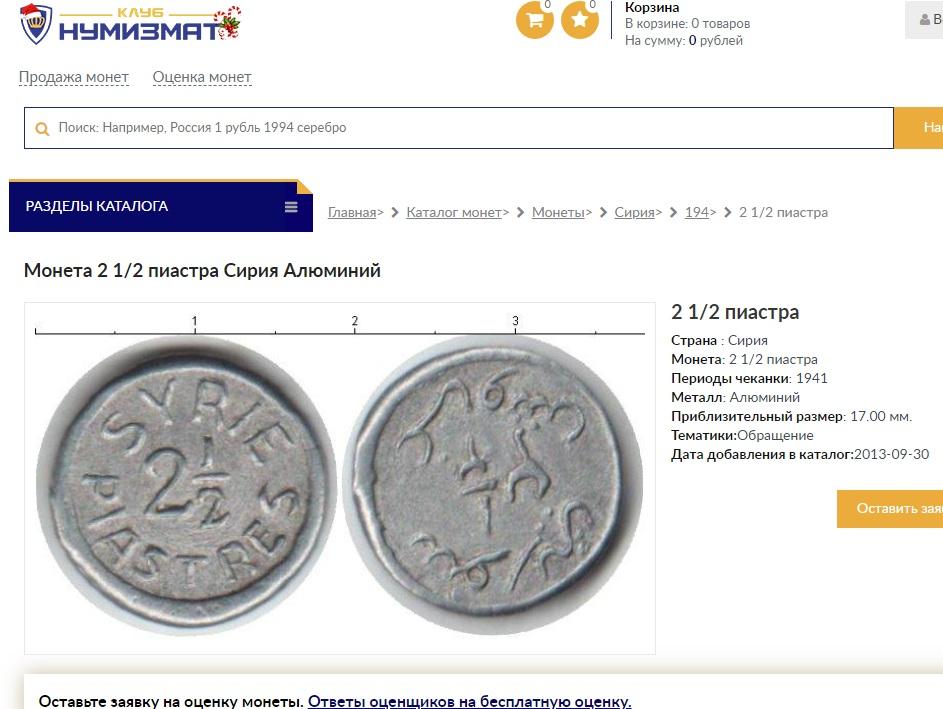Image resolution: width=943 pixels, height=709 pixels.
Task: Open the Обращение theme link
Action: tap(775, 435)
